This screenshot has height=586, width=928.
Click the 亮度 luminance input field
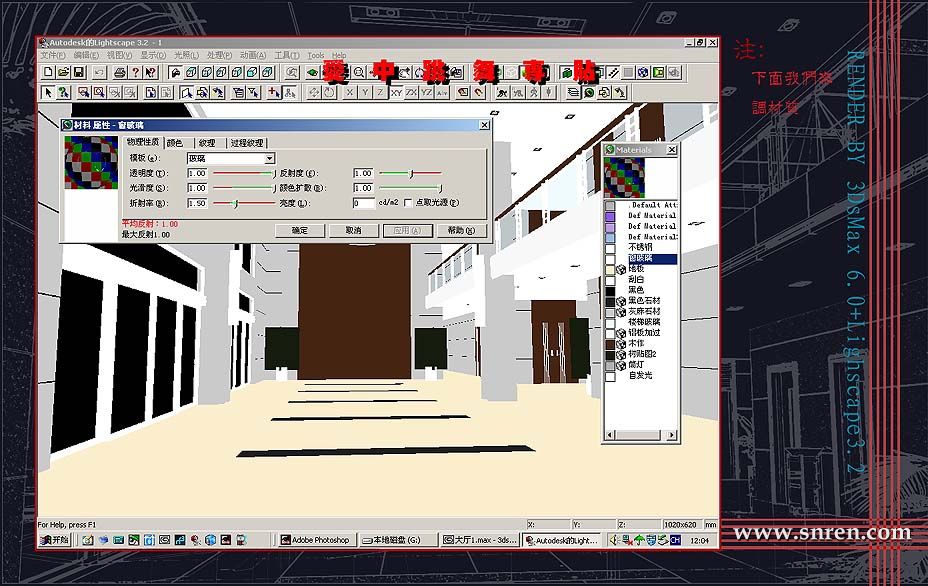point(364,202)
